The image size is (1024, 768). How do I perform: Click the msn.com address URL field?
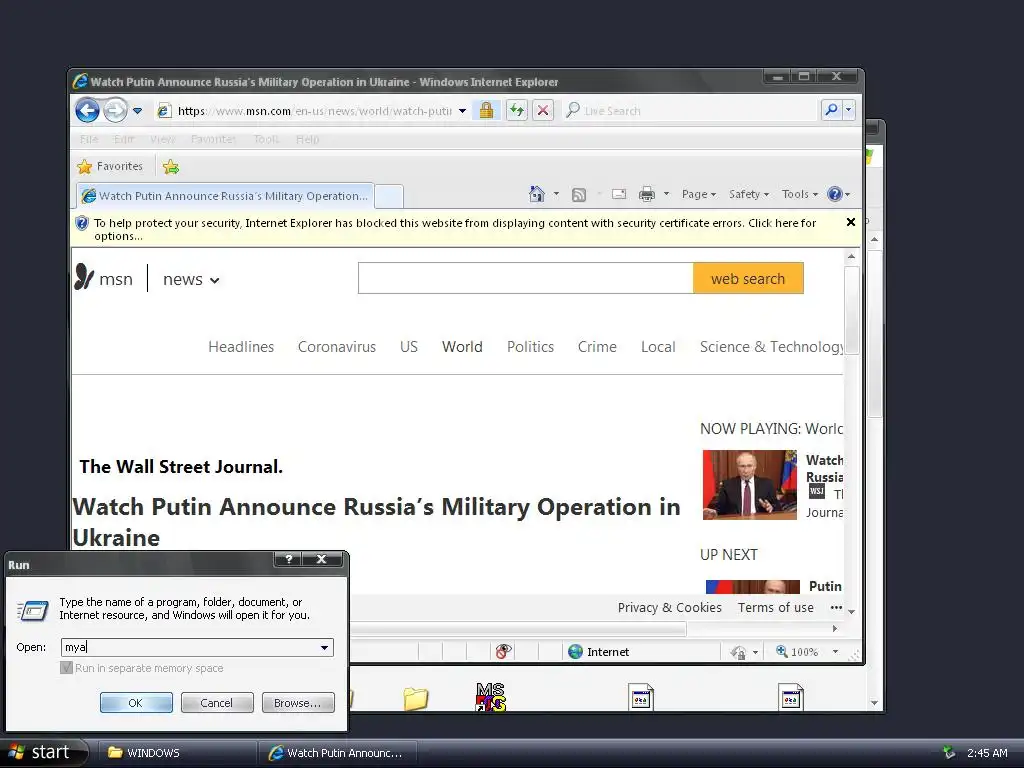click(x=314, y=111)
